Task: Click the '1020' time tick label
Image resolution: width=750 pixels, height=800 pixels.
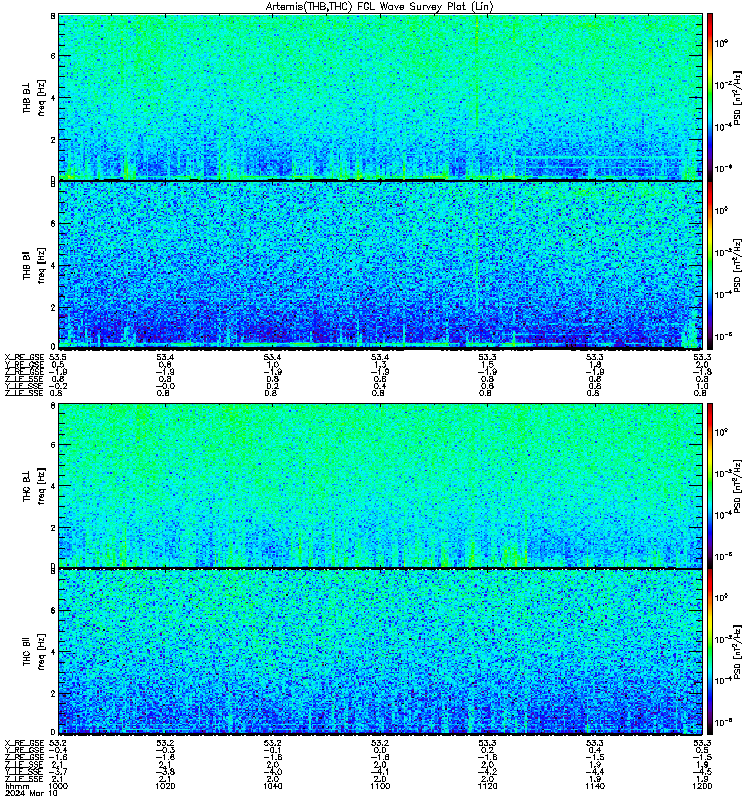Action: pyautogui.click(x=165, y=786)
